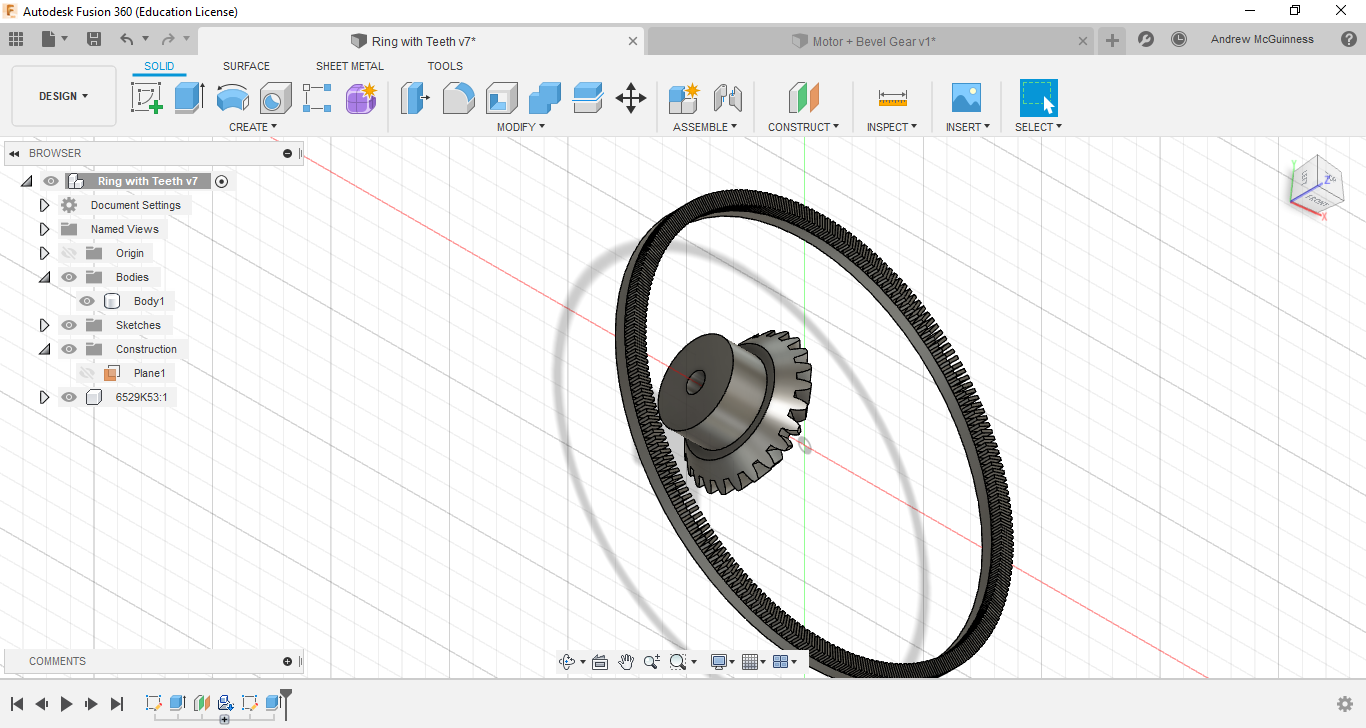Select the Fillet tool in the Modify section
1366x728 pixels.
click(x=458, y=98)
